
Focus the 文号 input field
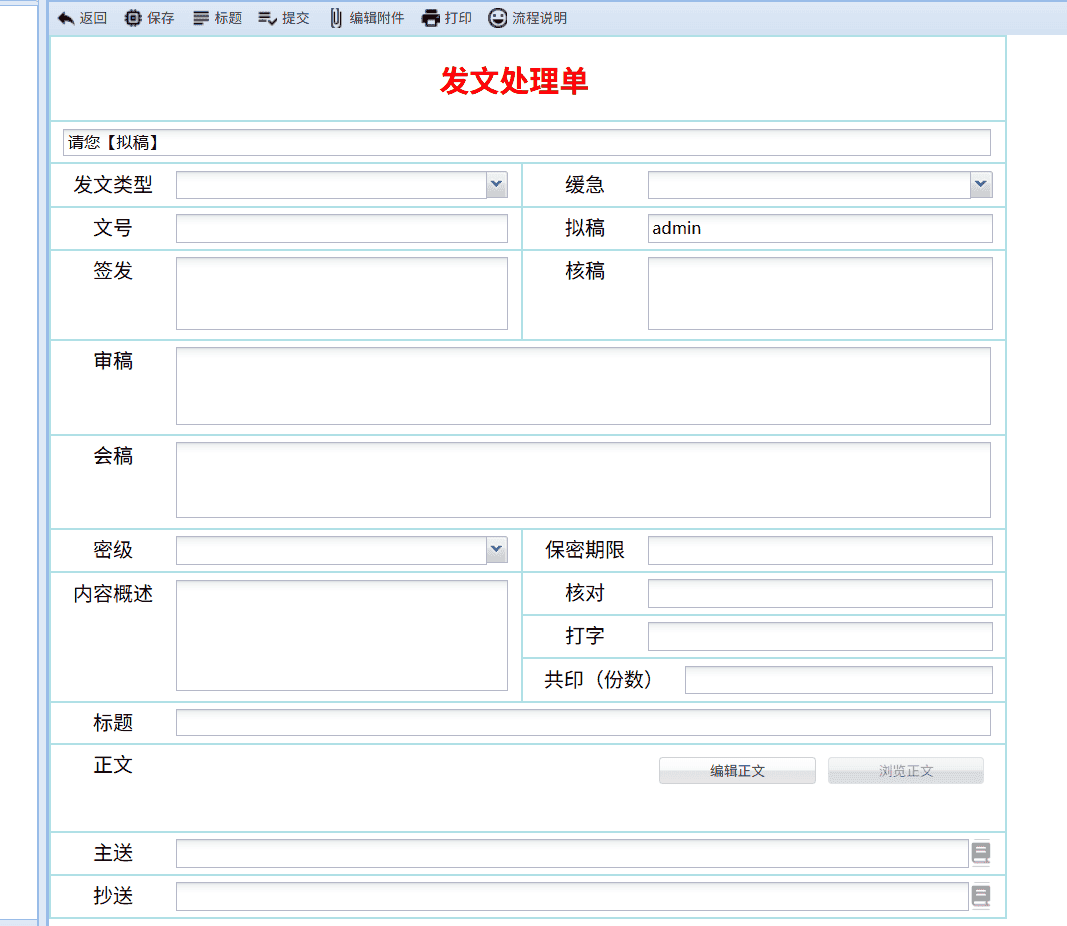(x=342, y=229)
